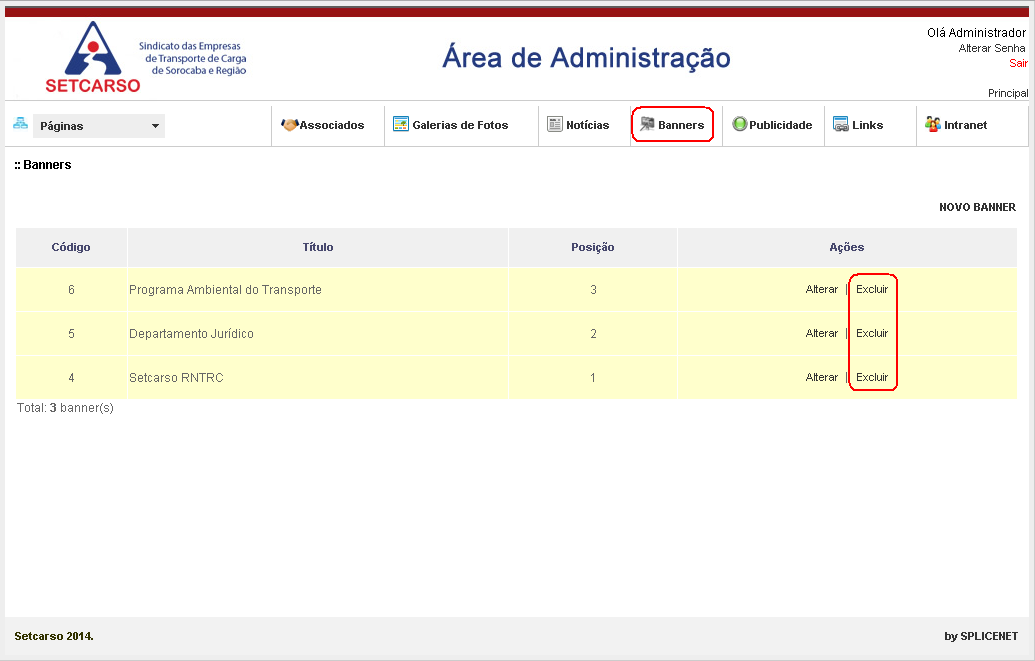Create a new banner with NOVO BANNER
This screenshot has height=661, width=1035.
978,207
